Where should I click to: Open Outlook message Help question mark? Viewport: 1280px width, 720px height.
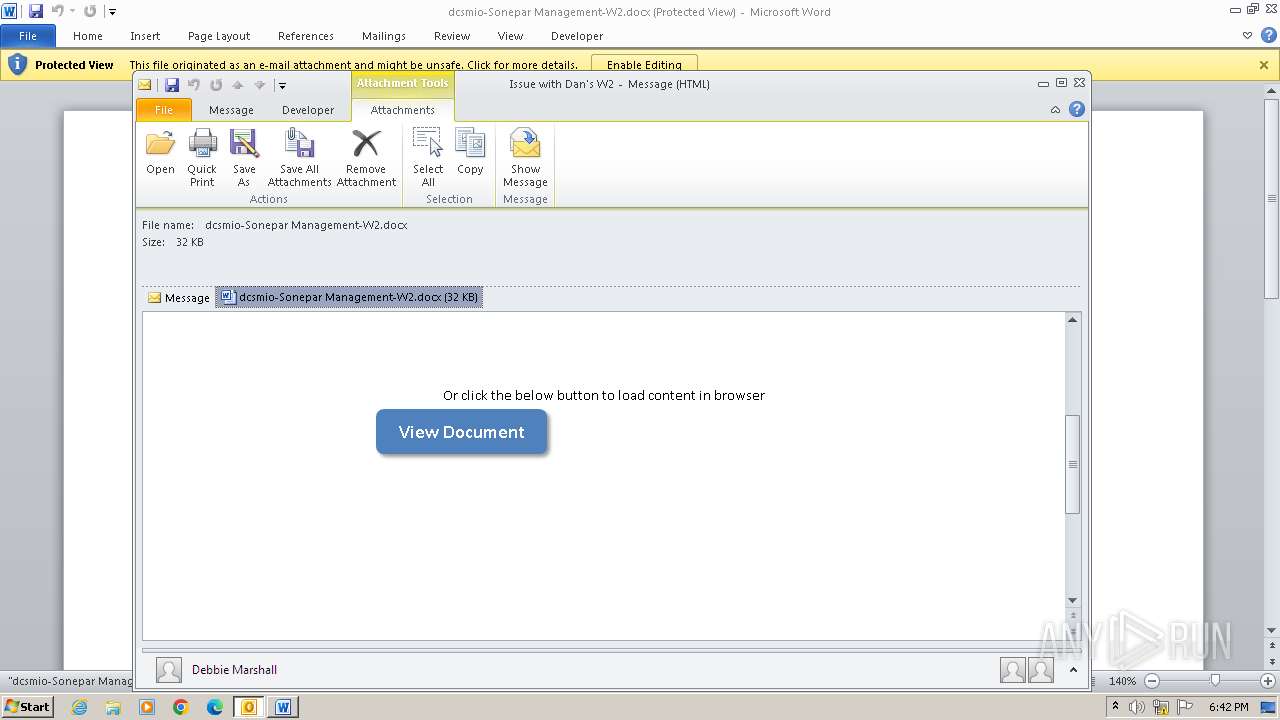[1077, 109]
